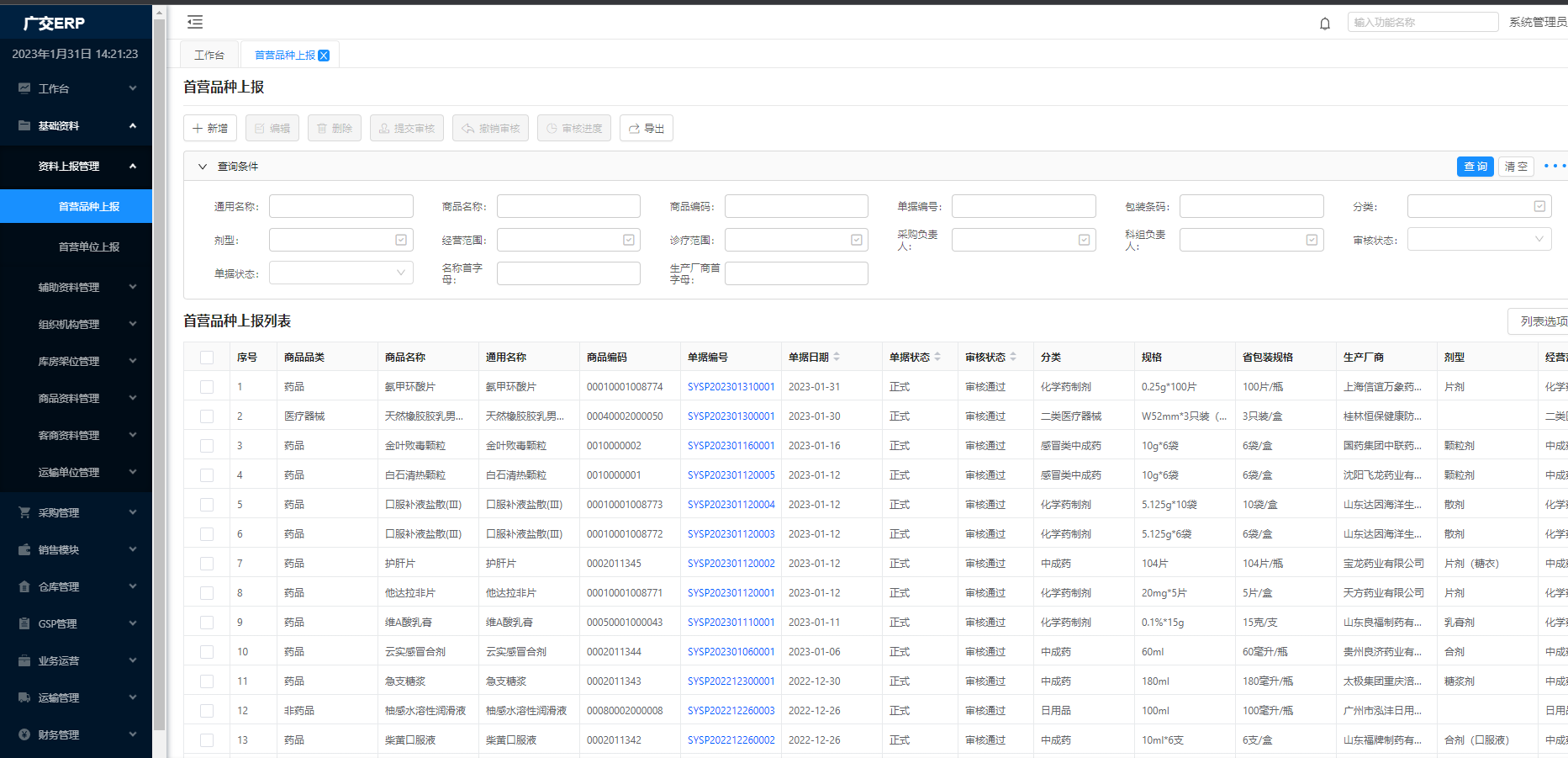Check the row for 护肝片
Screen dimensions: 1568x758
tap(207, 564)
